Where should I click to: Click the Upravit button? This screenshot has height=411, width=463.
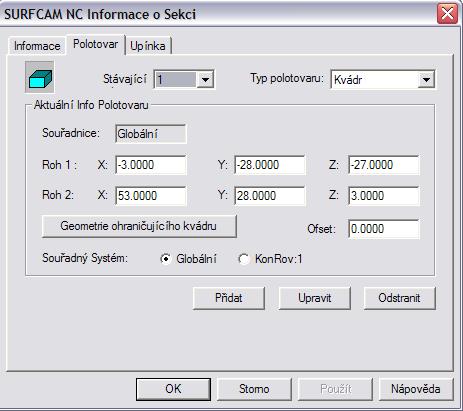pyautogui.click(x=314, y=298)
